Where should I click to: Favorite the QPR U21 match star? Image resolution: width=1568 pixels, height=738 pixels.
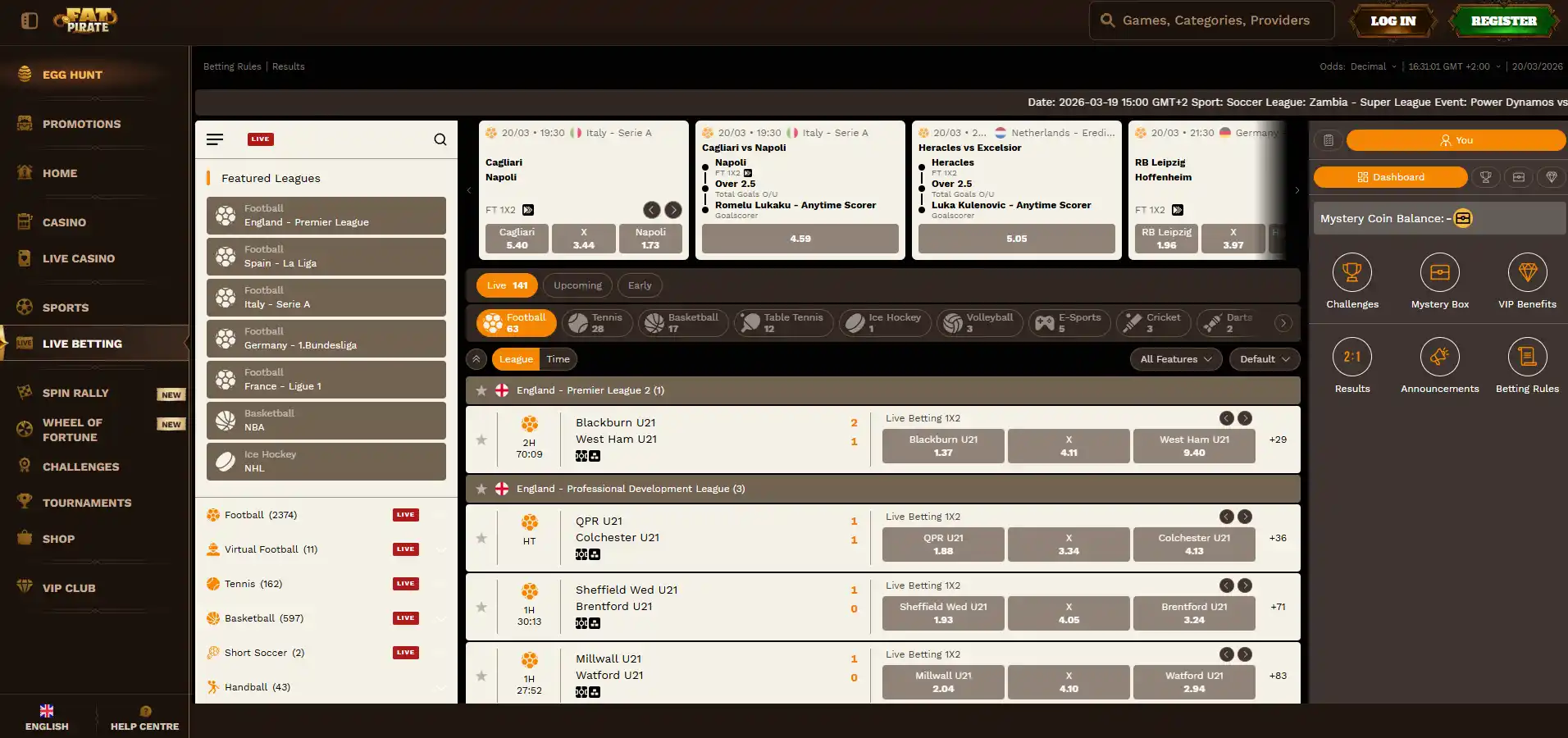[481, 538]
